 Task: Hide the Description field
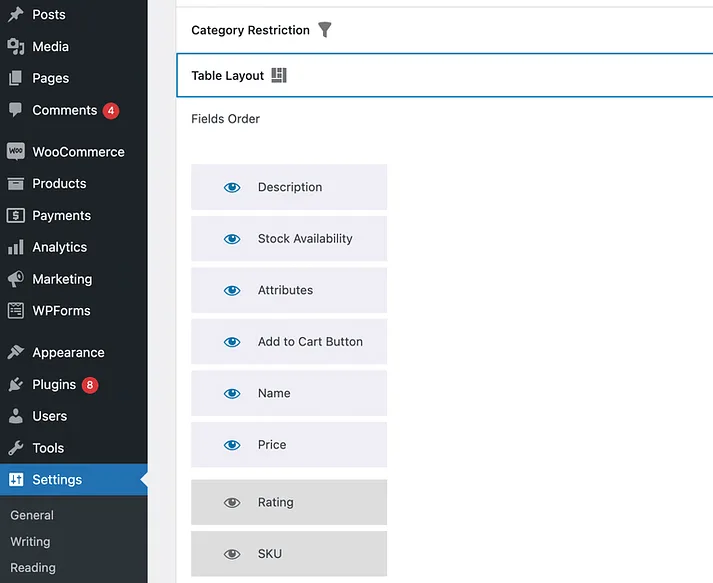(232, 187)
